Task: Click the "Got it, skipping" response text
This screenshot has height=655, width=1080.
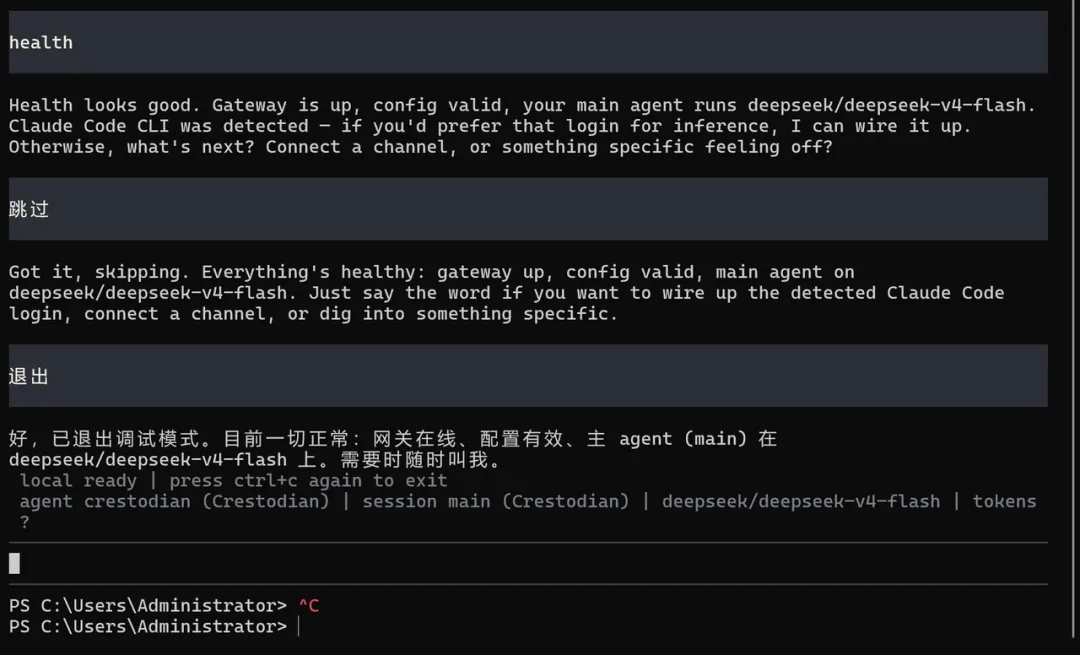Action: click(x=99, y=272)
